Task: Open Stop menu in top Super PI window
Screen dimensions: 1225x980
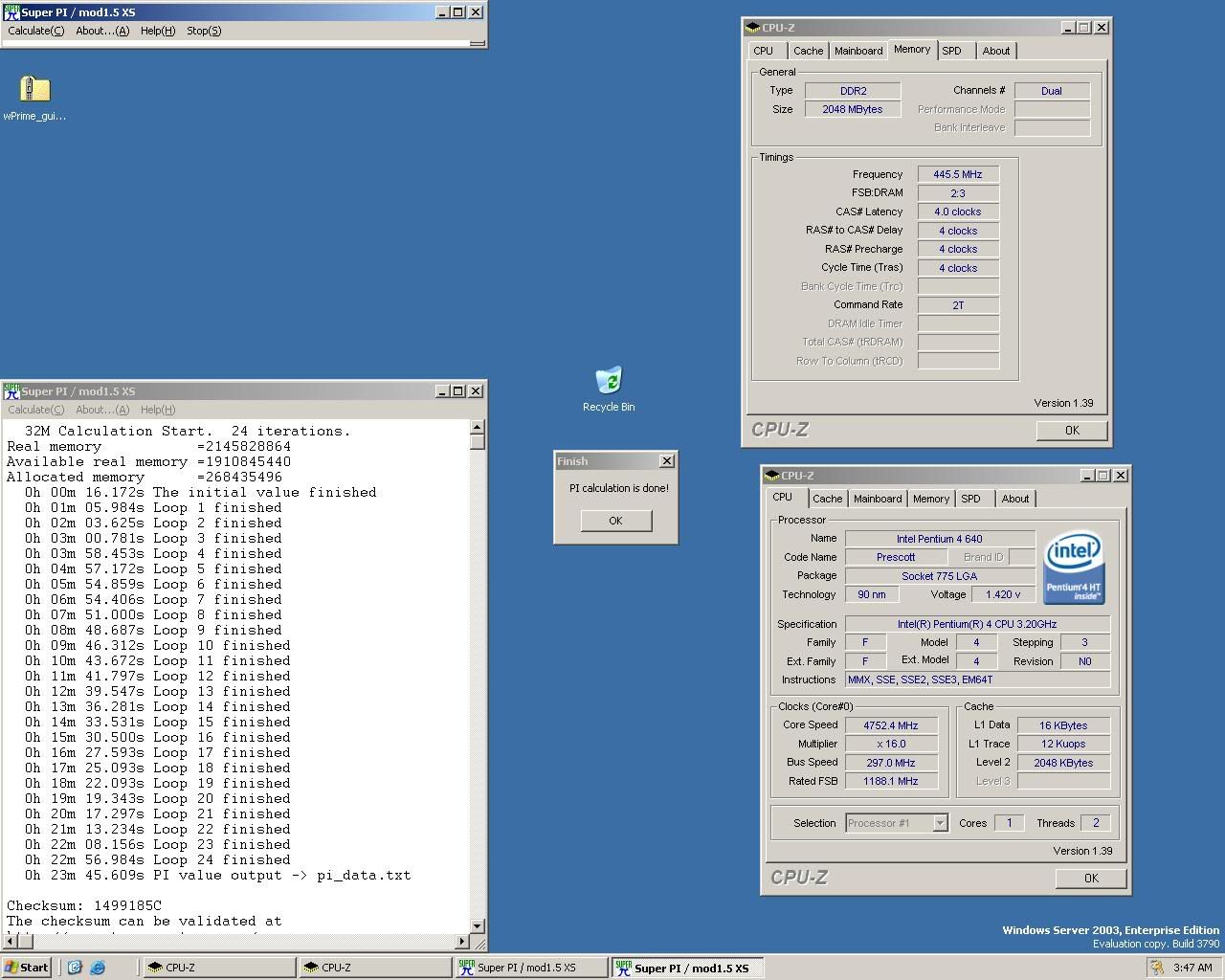Action: pyautogui.click(x=204, y=31)
